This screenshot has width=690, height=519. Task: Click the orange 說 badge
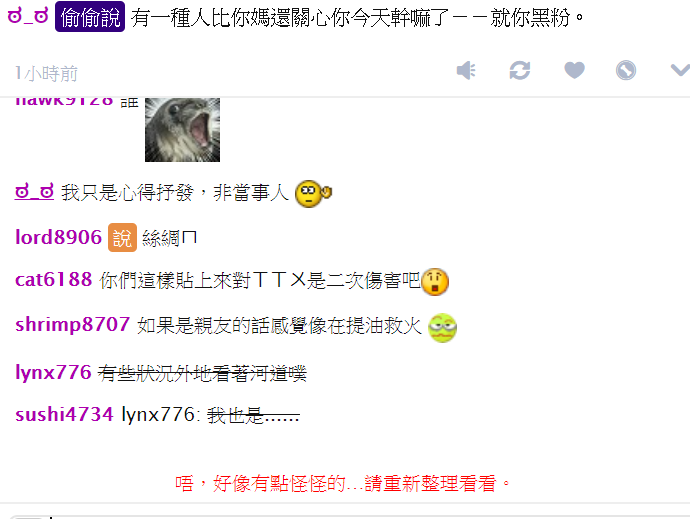coord(122,238)
